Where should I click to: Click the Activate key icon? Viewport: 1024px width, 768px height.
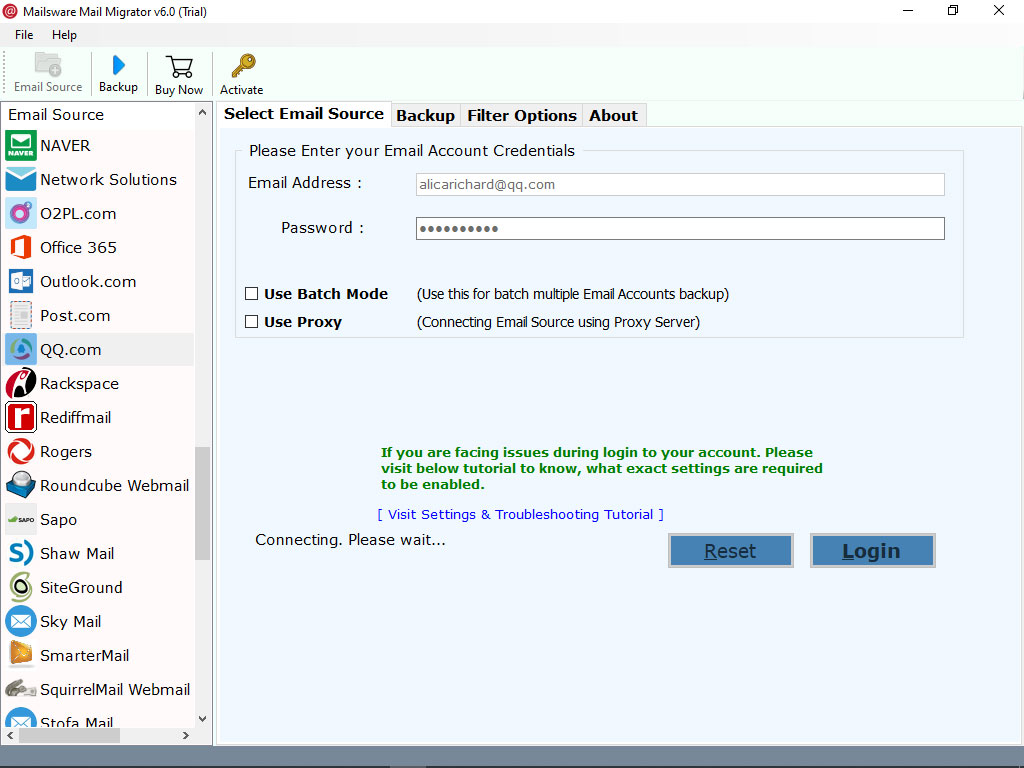coord(242,66)
